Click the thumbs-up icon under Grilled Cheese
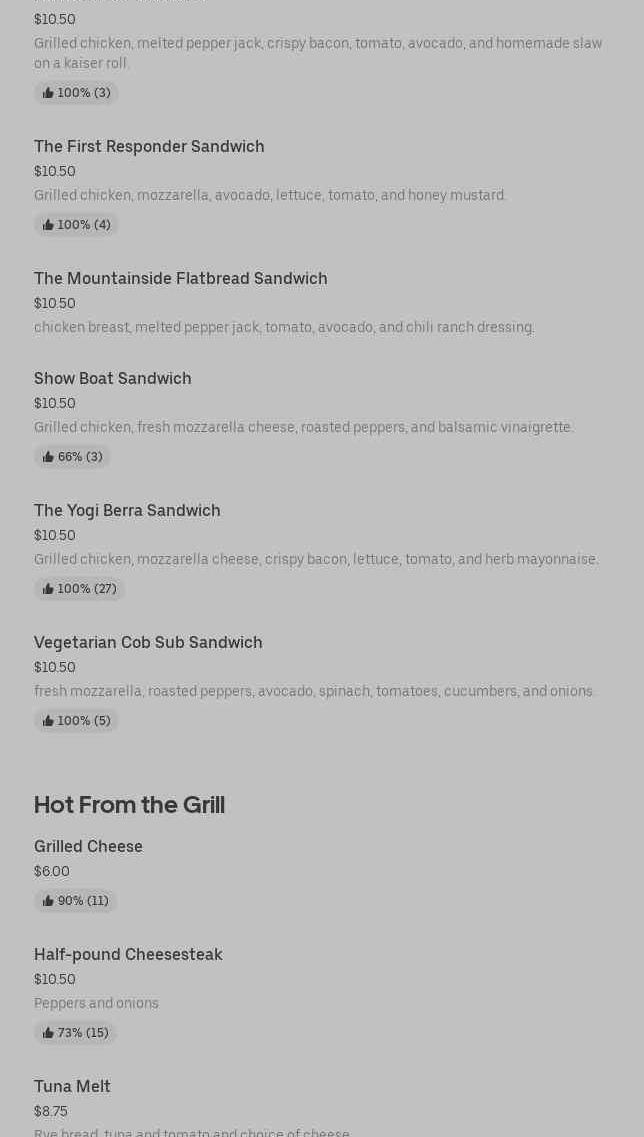The height and width of the screenshot is (1137, 644). point(48,901)
